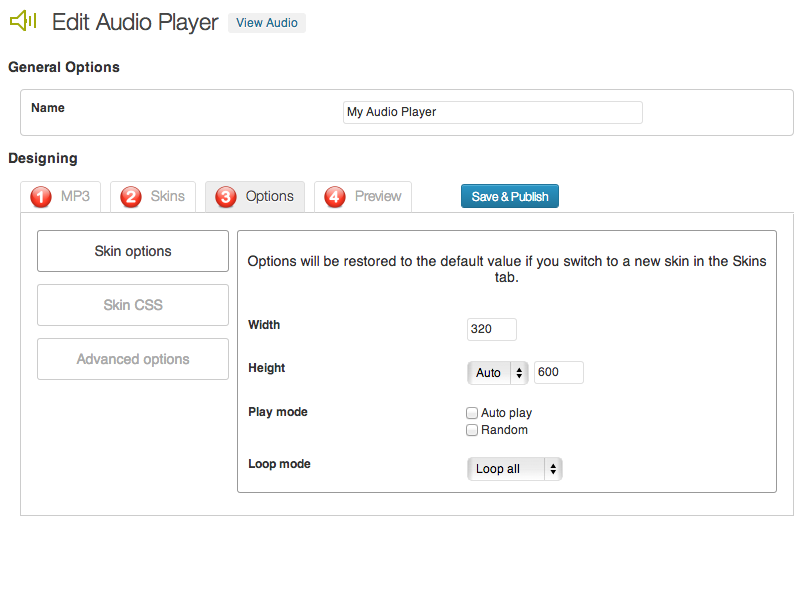This screenshot has width=800, height=600.
Task: Open the Skin CSS section
Action: (x=133, y=305)
